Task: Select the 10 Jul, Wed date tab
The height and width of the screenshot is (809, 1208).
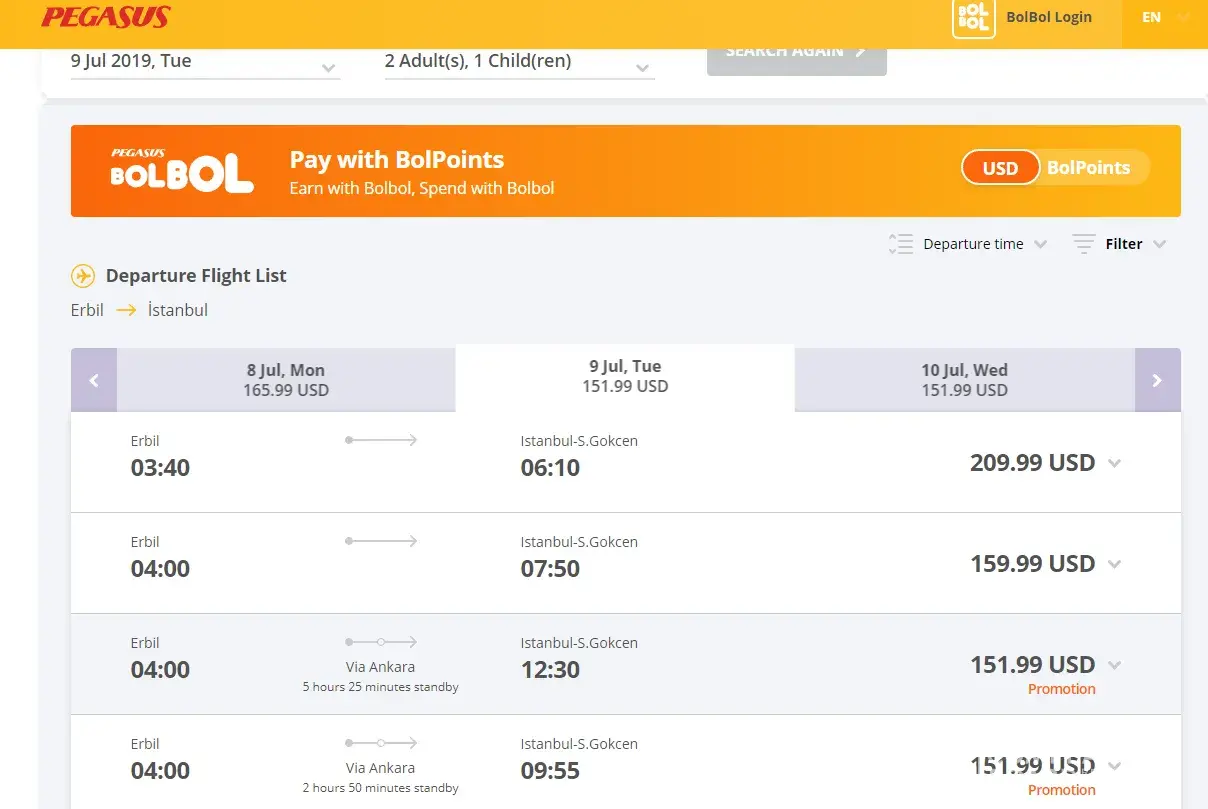Action: [x=964, y=380]
